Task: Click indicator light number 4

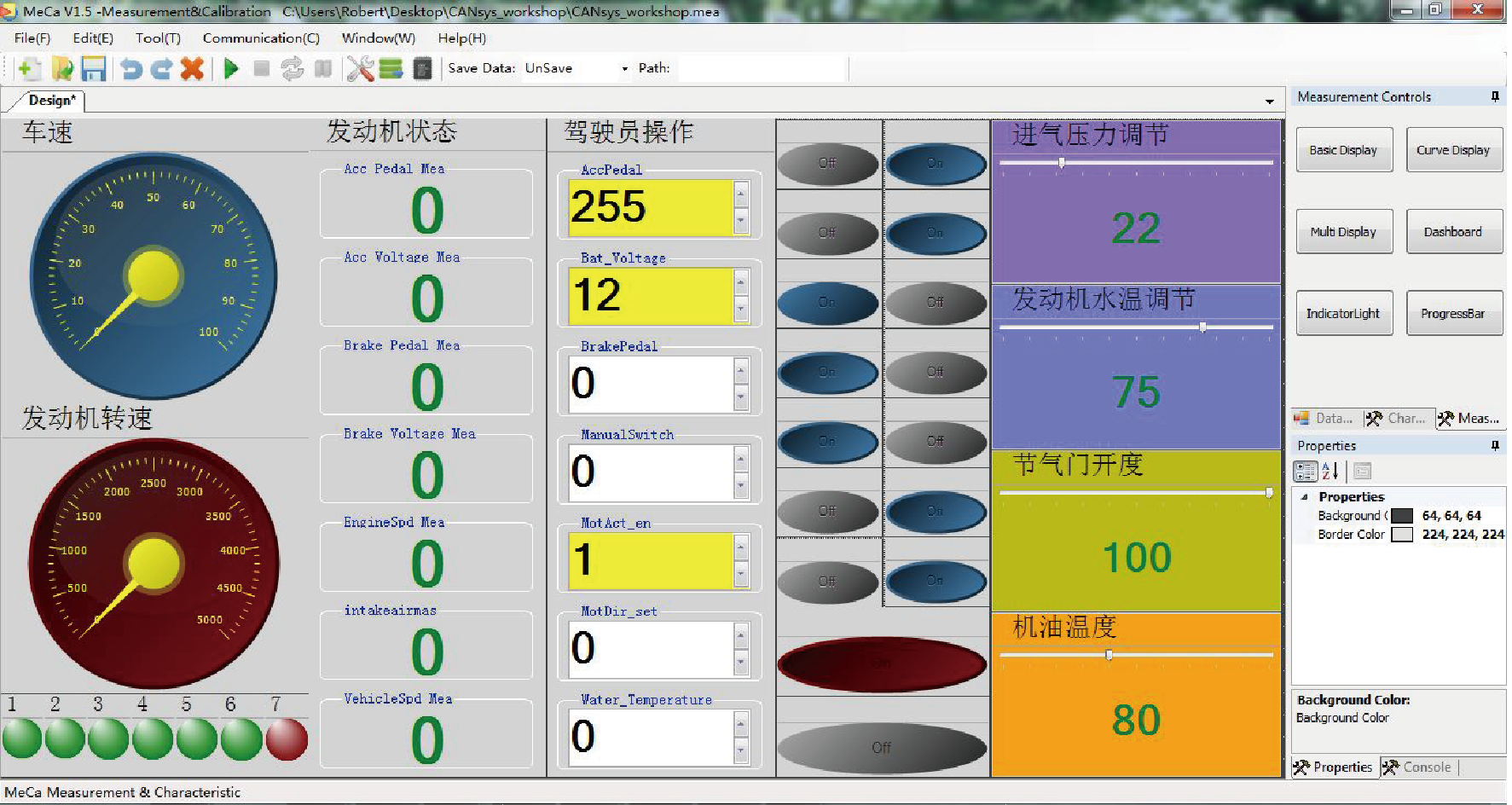Action: coord(154,738)
